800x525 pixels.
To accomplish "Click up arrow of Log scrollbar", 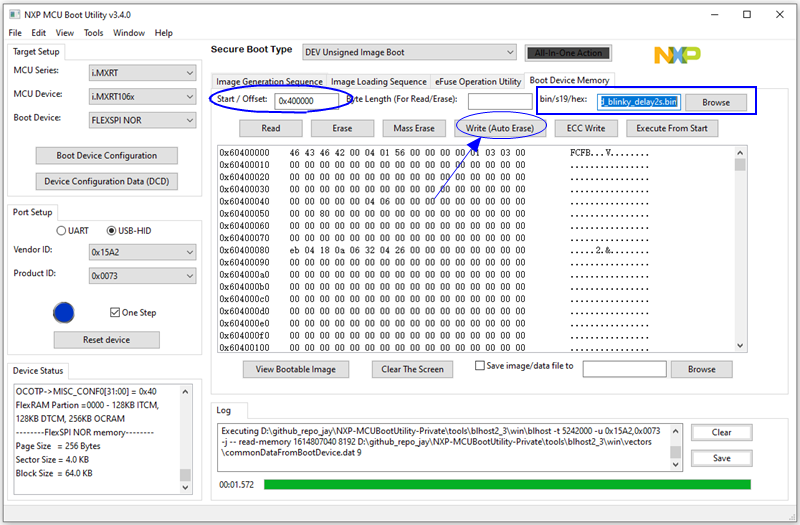I will pyautogui.click(x=676, y=431).
